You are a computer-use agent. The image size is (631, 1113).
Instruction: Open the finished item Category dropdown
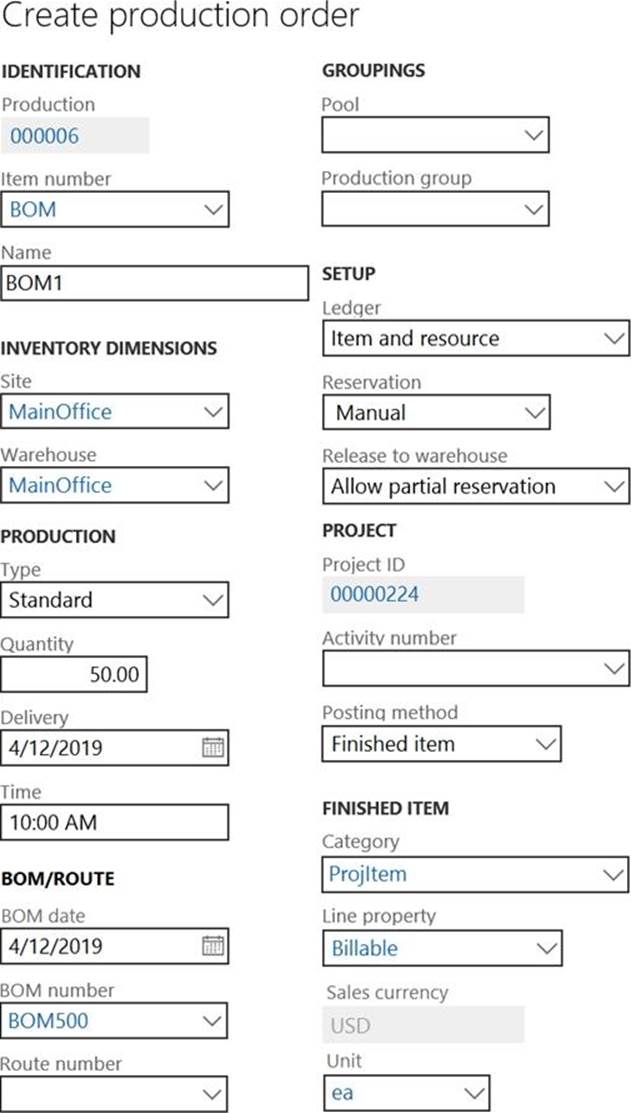click(614, 874)
